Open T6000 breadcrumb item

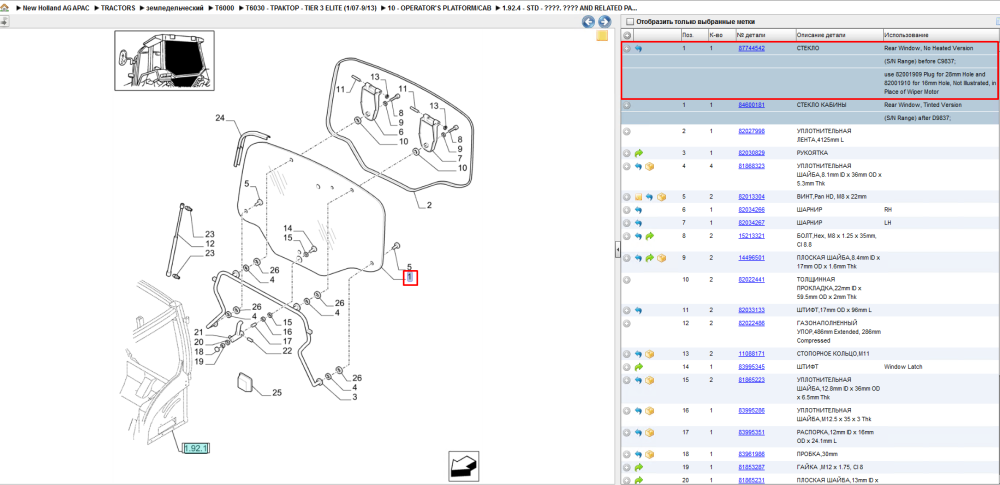tap(223, 8)
